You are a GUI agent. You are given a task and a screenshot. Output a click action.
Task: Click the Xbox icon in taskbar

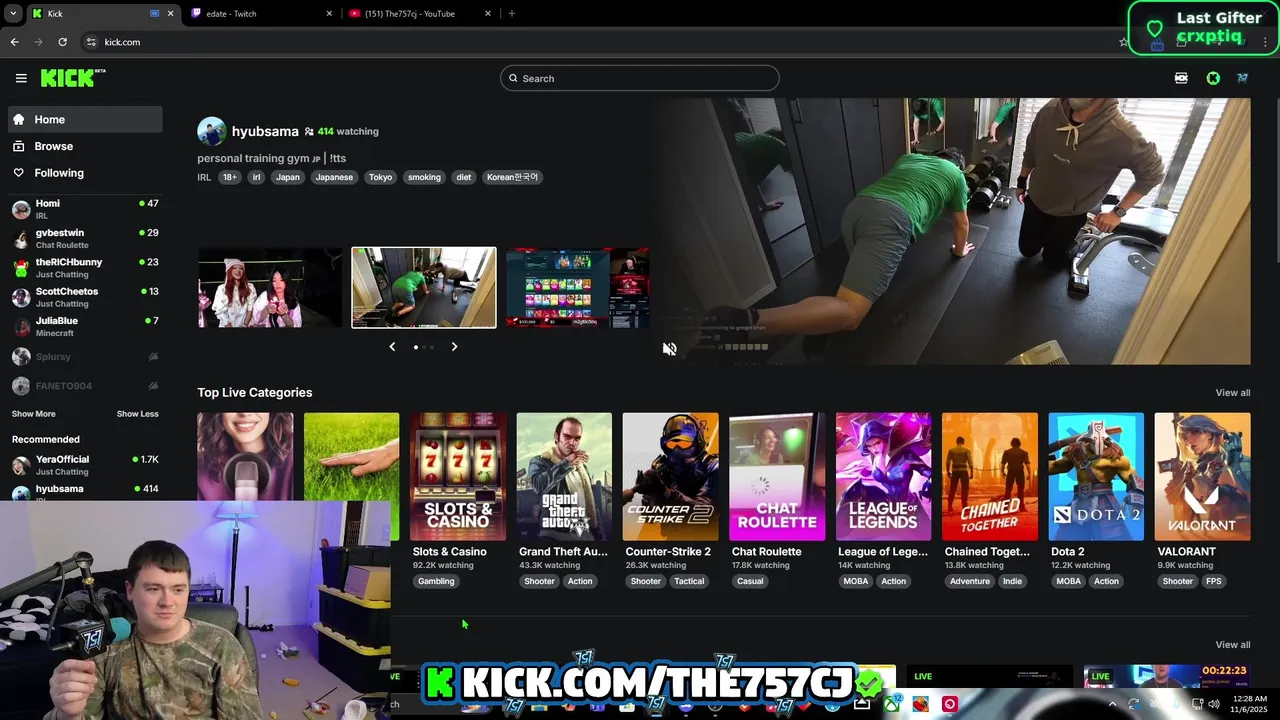[891, 704]
